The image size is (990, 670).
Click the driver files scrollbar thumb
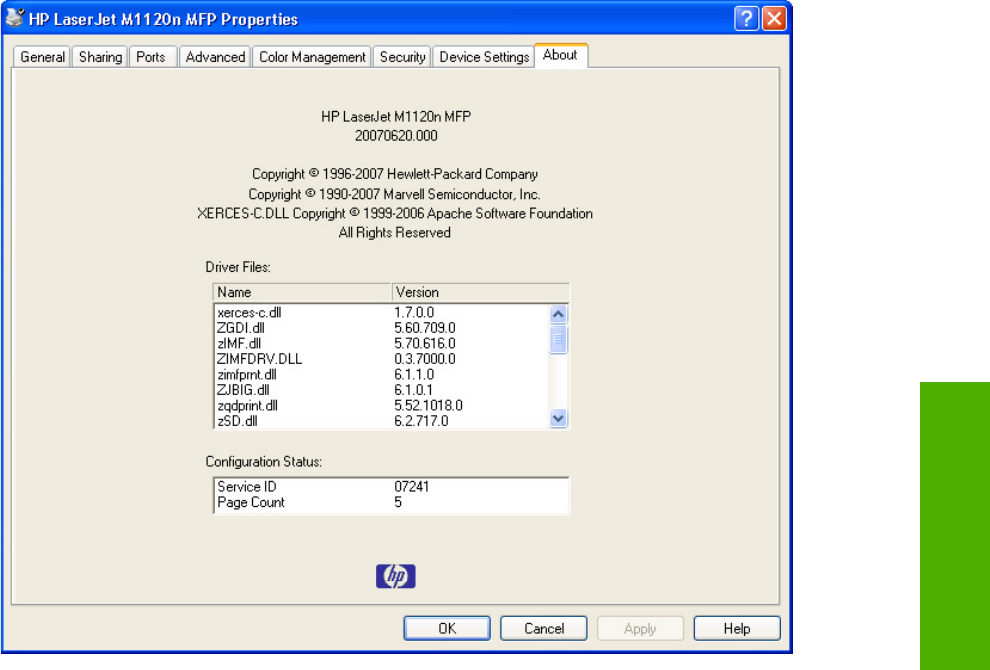click(x=558, y=340)
